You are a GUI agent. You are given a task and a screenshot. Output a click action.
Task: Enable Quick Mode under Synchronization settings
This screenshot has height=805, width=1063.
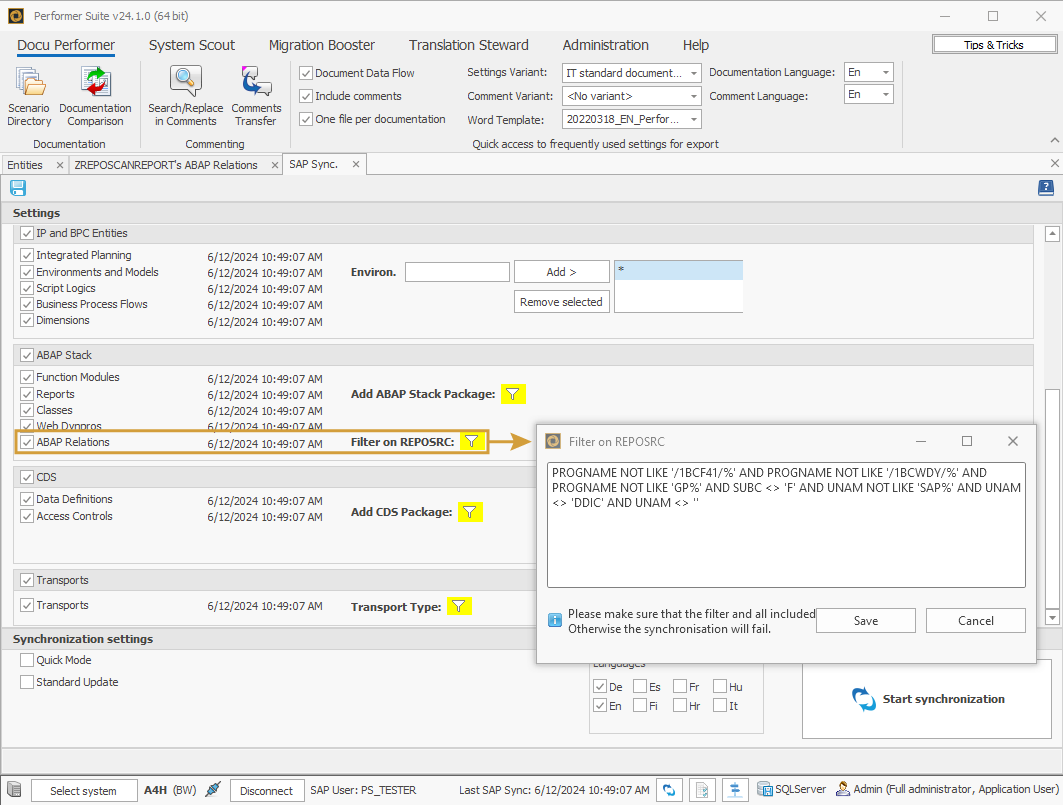(x=27, y=660)
